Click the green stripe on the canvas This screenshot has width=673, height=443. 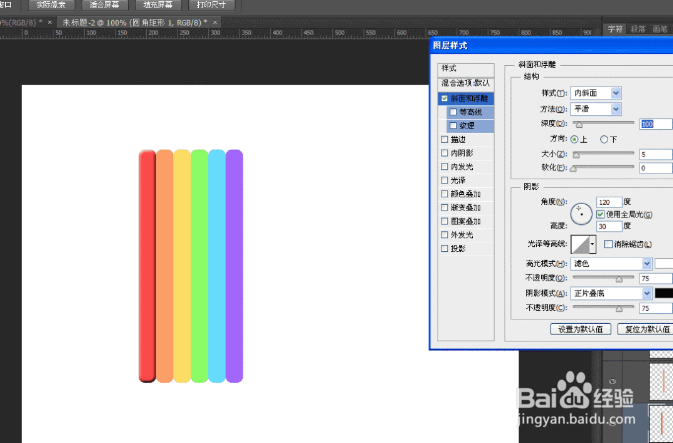tap(200, 266)
